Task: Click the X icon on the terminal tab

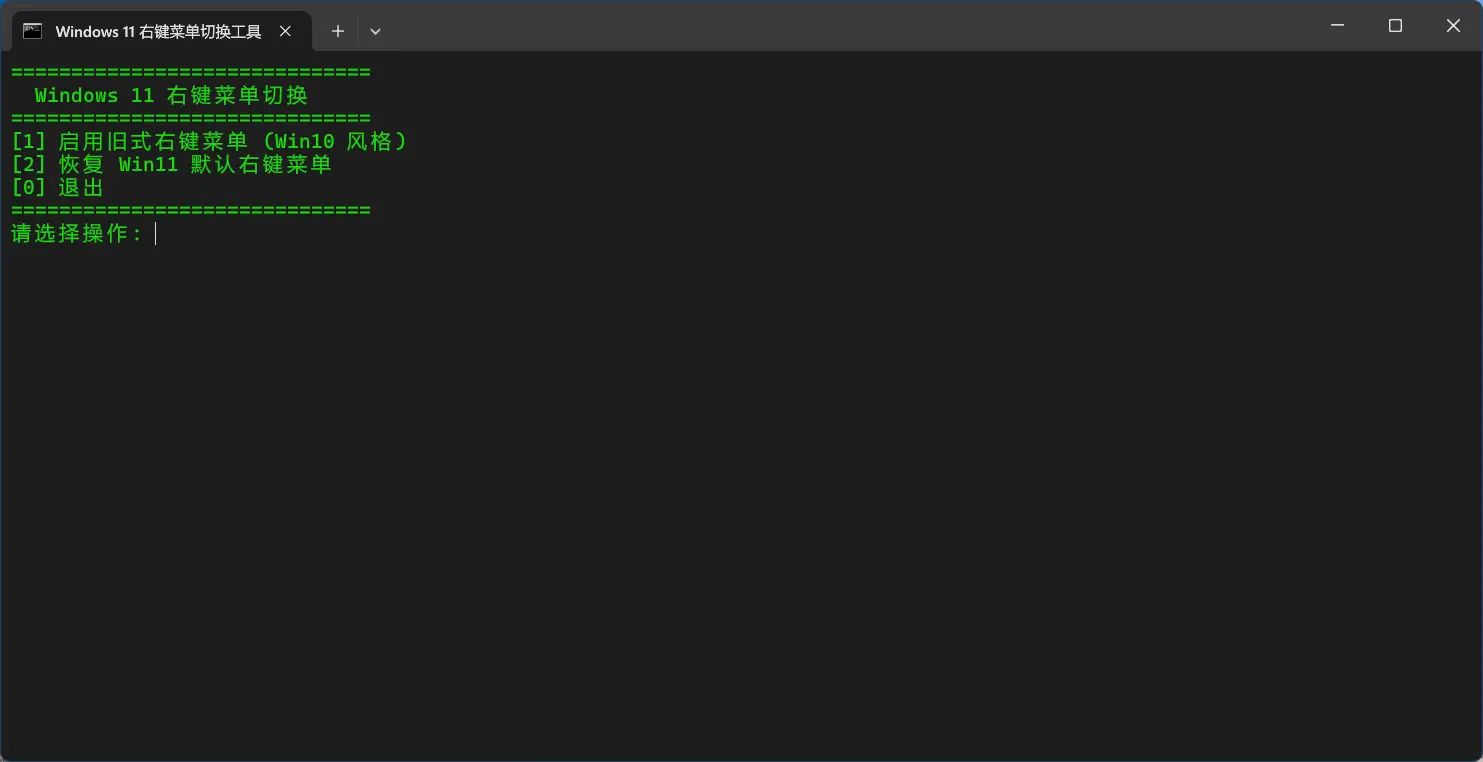Action: 285,31
